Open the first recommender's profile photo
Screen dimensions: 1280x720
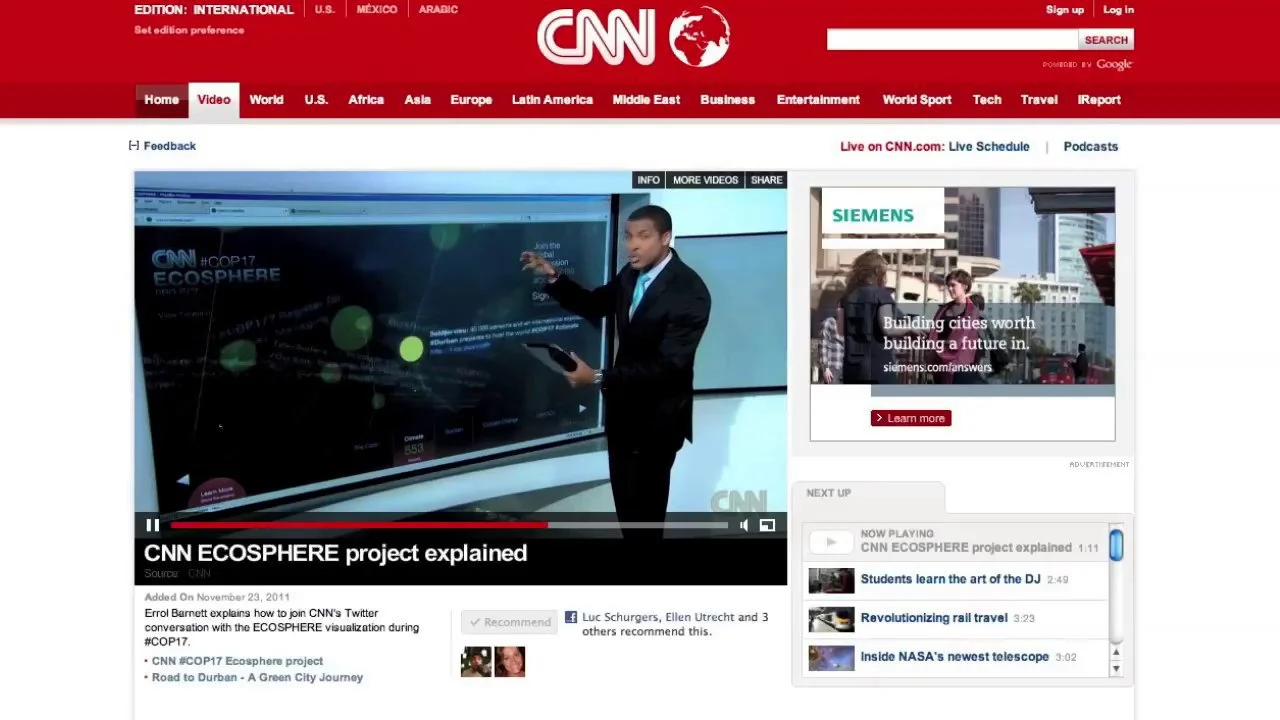tap(476, 662)
